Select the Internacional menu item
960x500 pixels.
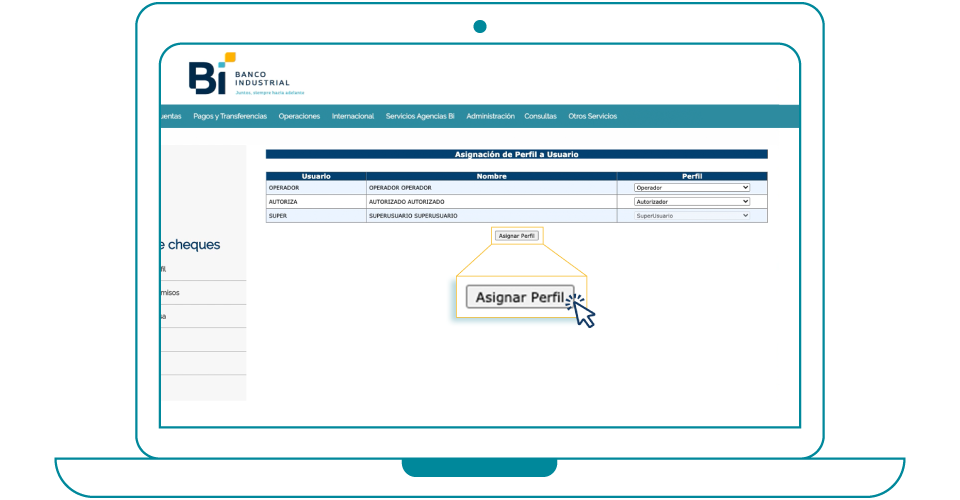(353, 116)
